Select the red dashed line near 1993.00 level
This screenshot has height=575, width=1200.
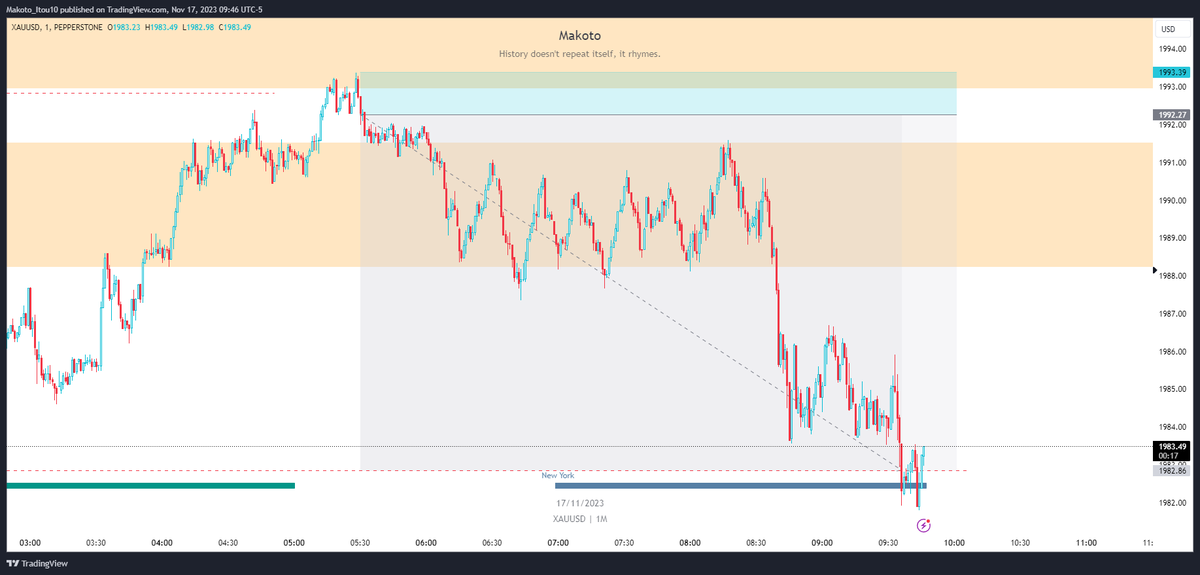[x=140, y=93]
